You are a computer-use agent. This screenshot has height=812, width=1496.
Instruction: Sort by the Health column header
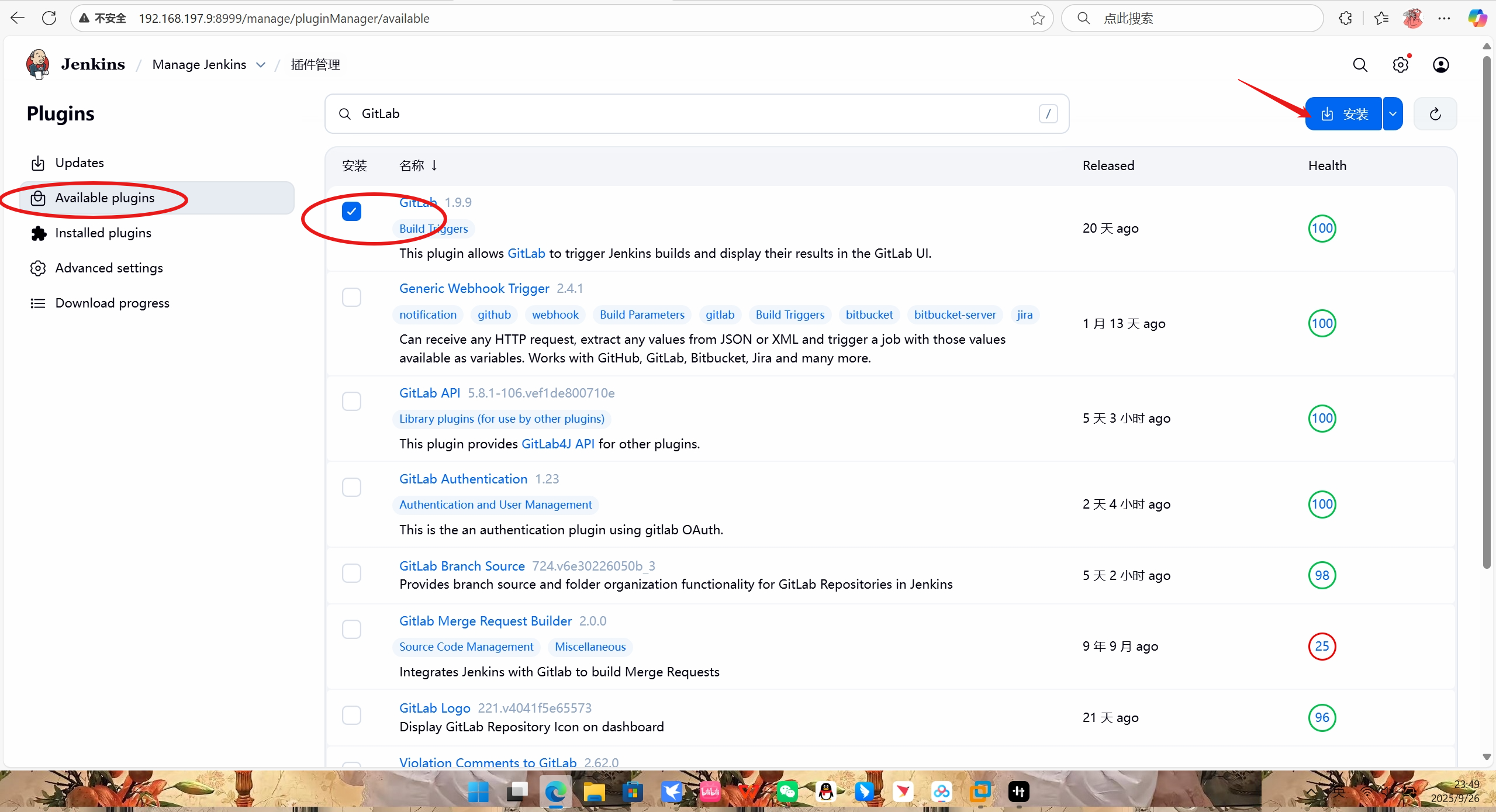[1327, 165]
